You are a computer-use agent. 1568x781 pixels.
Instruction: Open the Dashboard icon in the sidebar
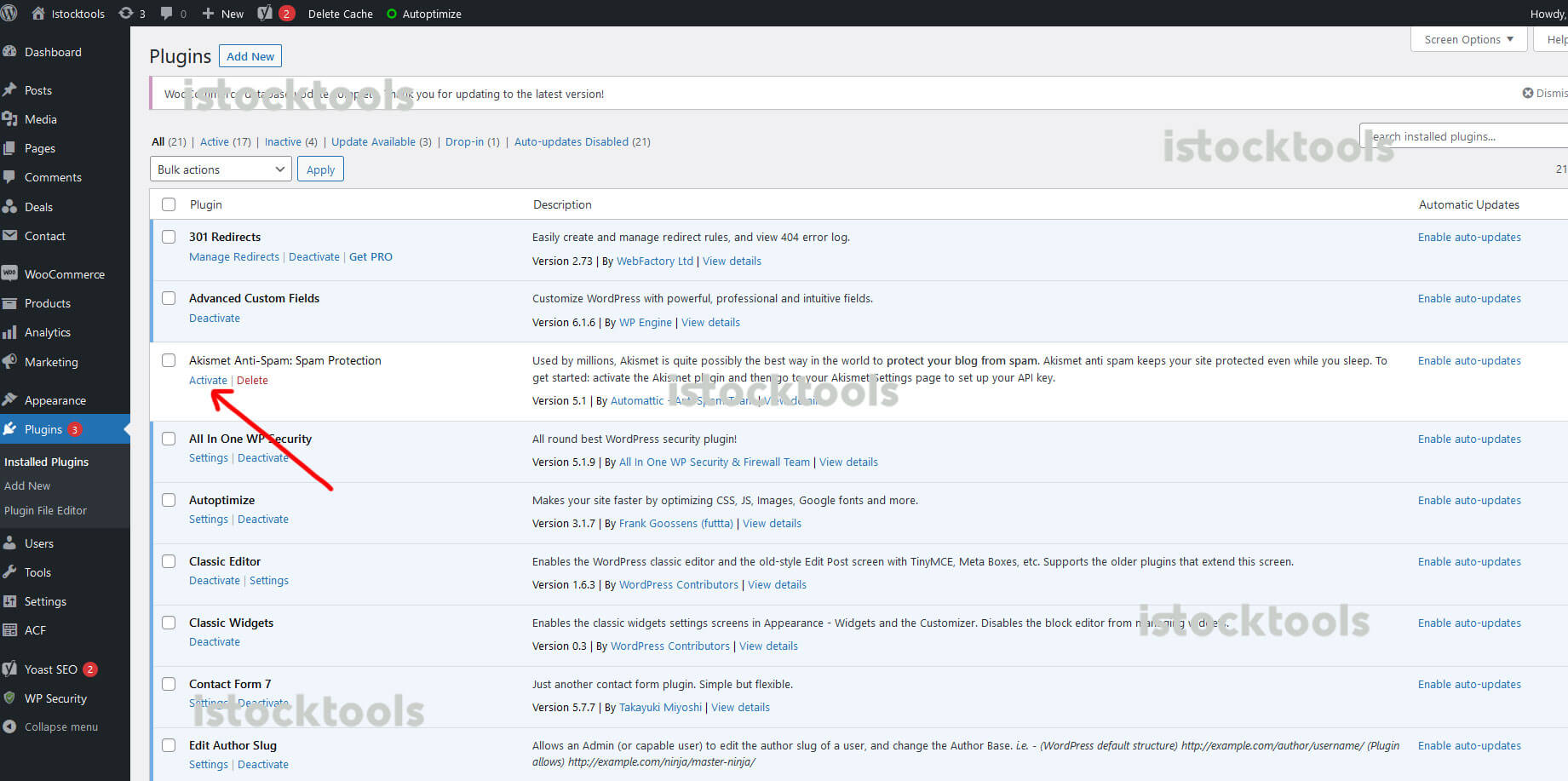coord(9,52)
